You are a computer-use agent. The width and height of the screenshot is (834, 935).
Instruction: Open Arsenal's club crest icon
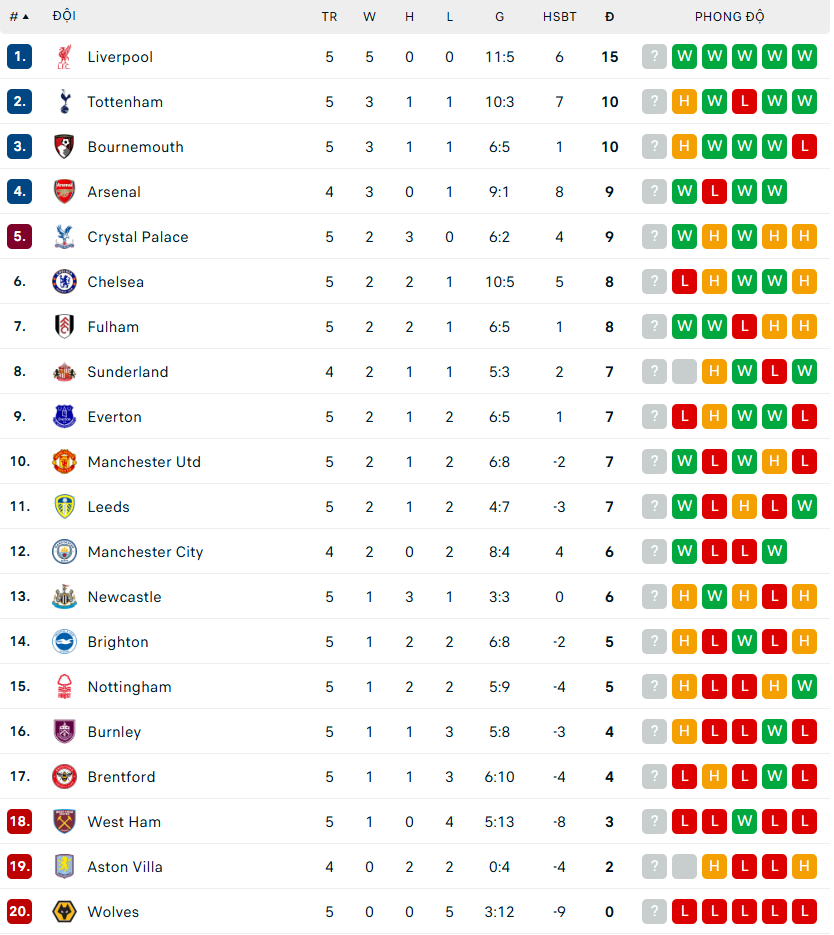64,191
